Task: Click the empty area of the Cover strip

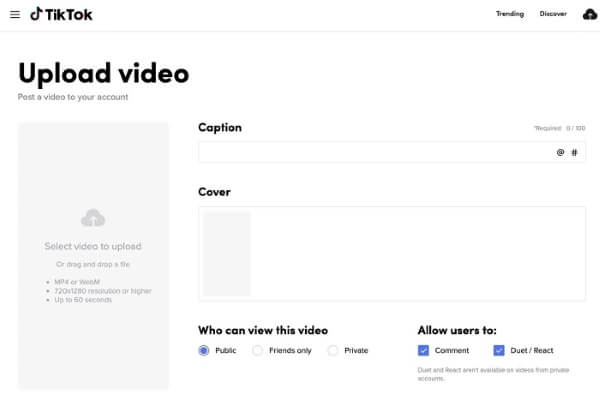Action: 420,254
